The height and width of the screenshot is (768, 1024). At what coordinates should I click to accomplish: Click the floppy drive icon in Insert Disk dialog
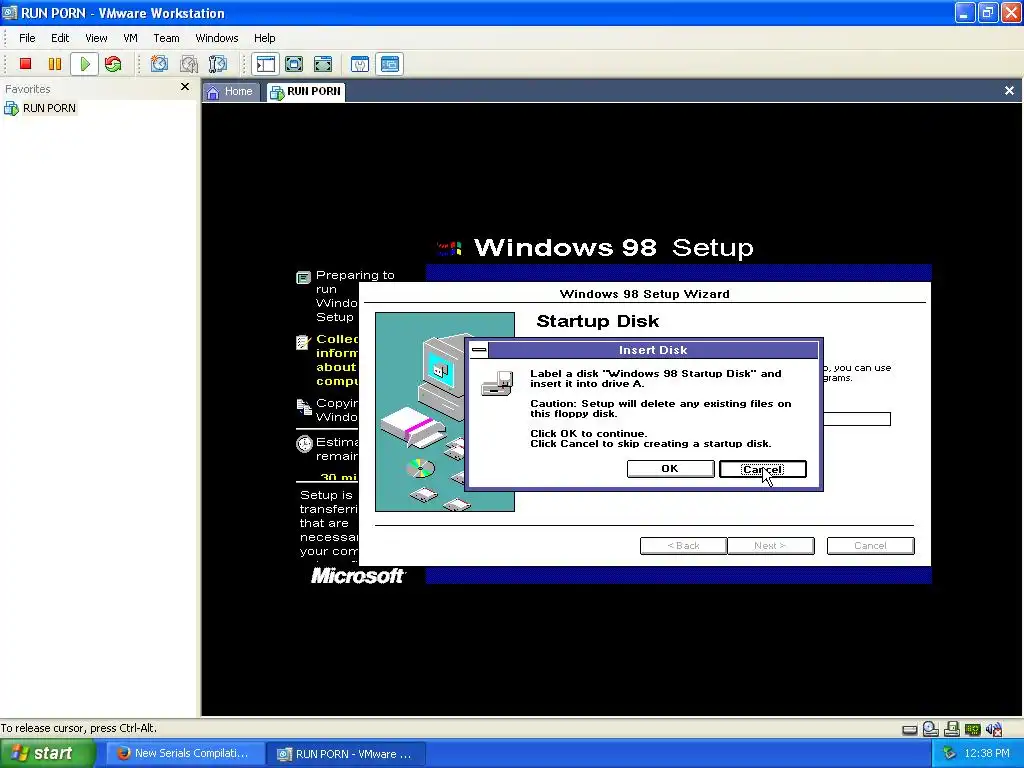pos(498,384)
